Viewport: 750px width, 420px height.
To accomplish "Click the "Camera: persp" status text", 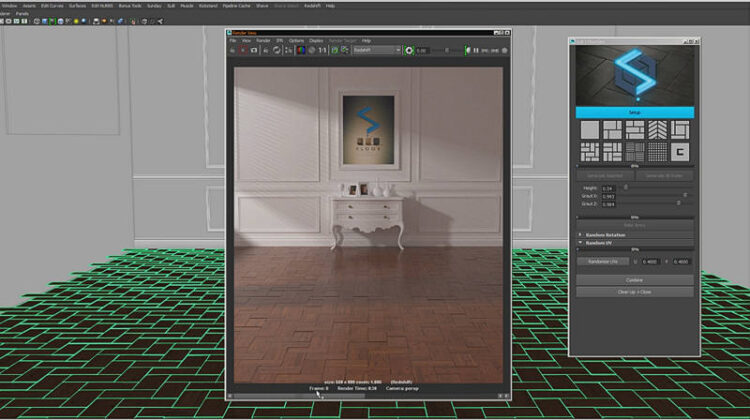I will (x=402, y=388).
